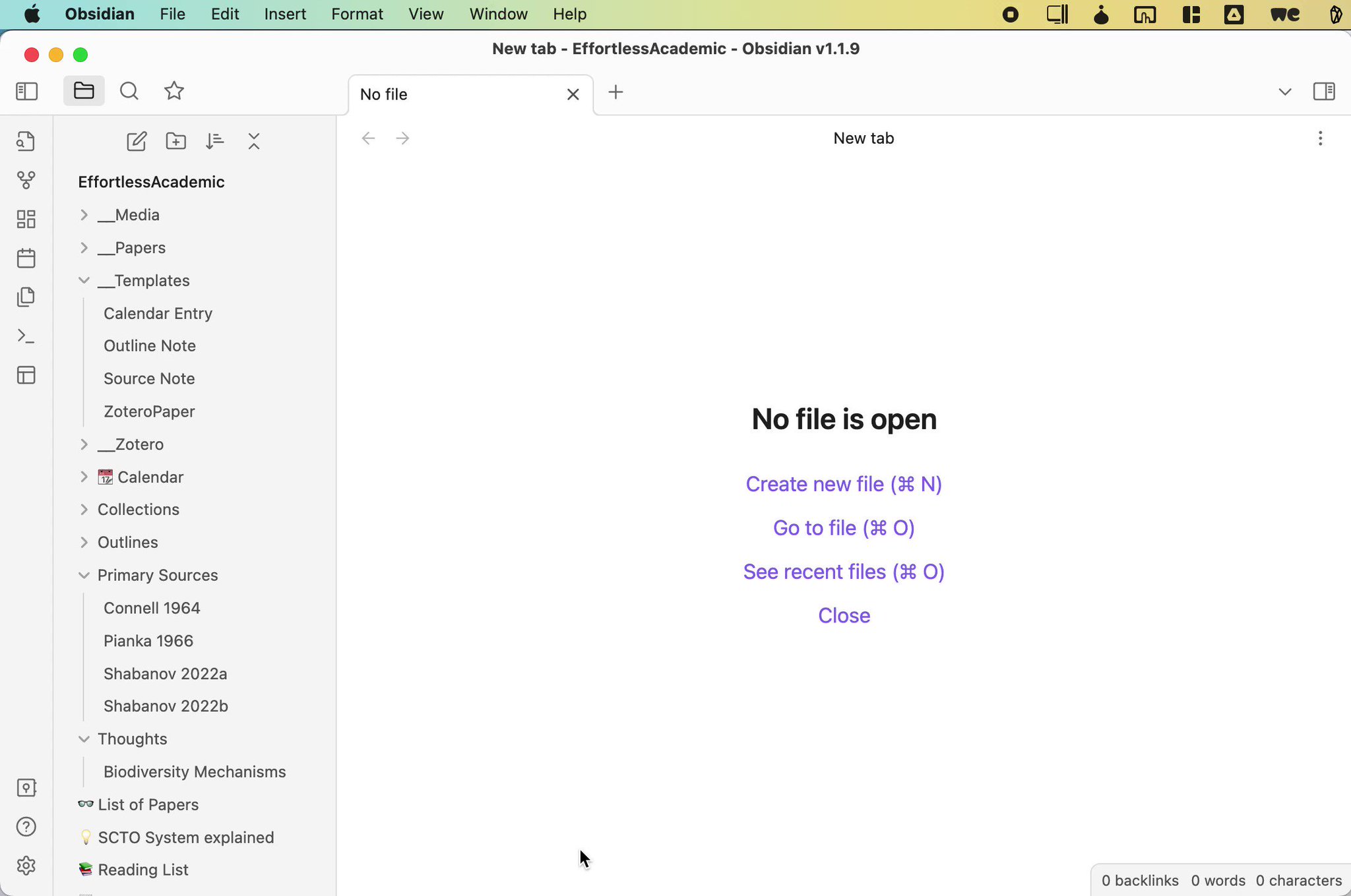Open the canvas grid ribbon icon
1351x896 pixels.
[26, 219]
